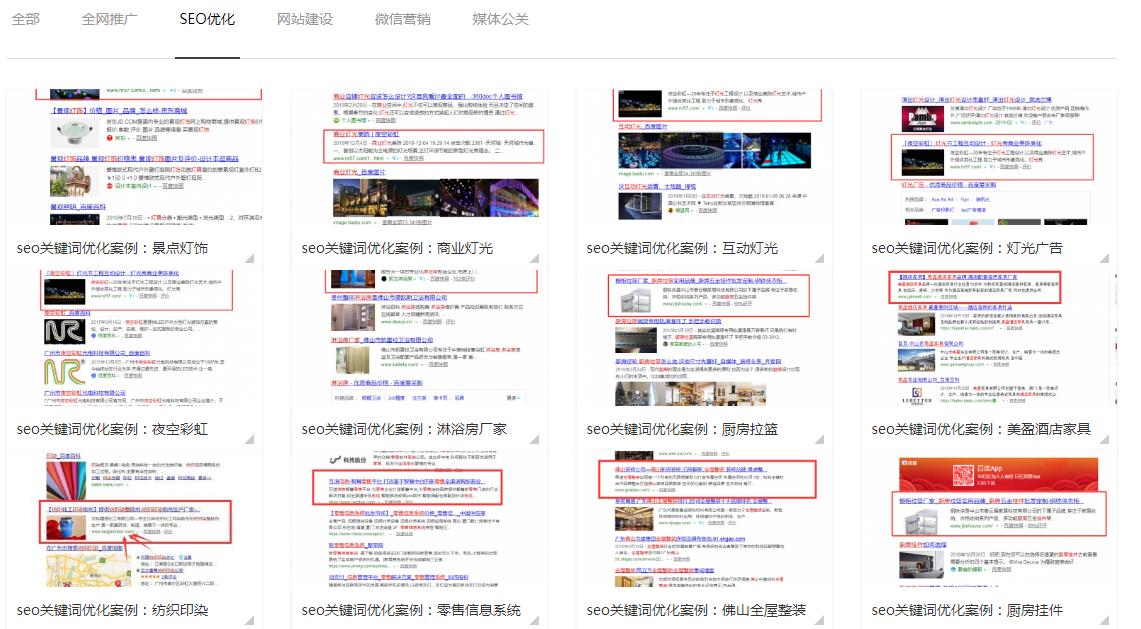Viewport: 1141px width, 629px height.
Task: Open the 纺织印染 case thumbnail image
Action: pos(134,520)
